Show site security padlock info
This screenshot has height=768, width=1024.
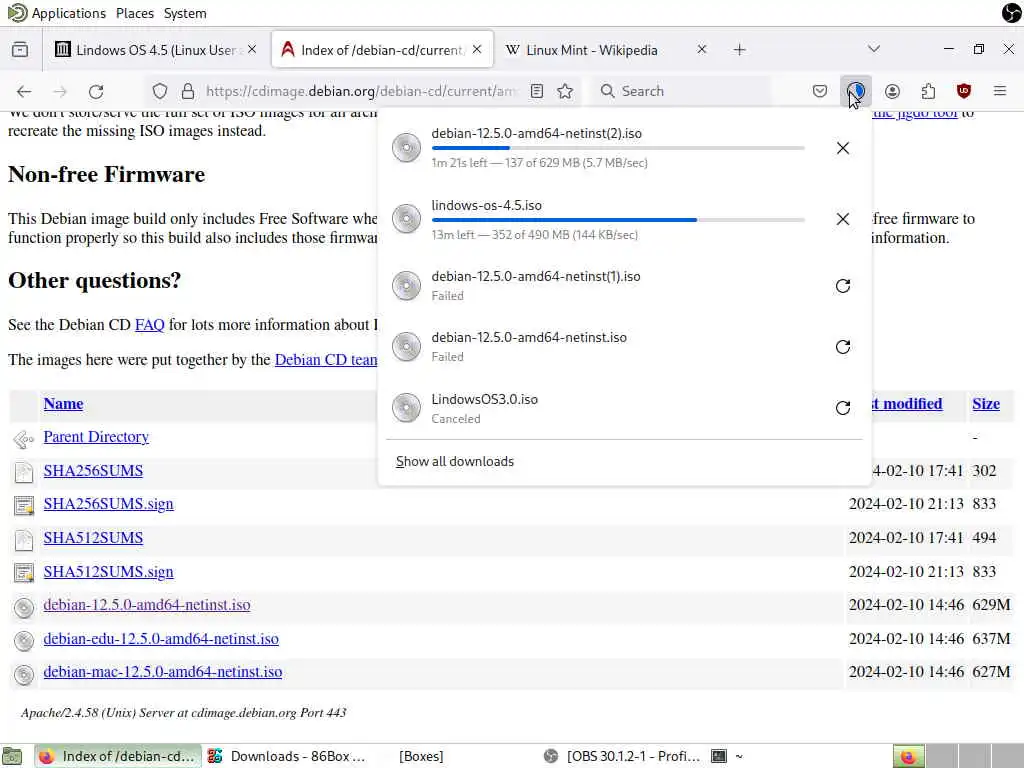point(188,91)
